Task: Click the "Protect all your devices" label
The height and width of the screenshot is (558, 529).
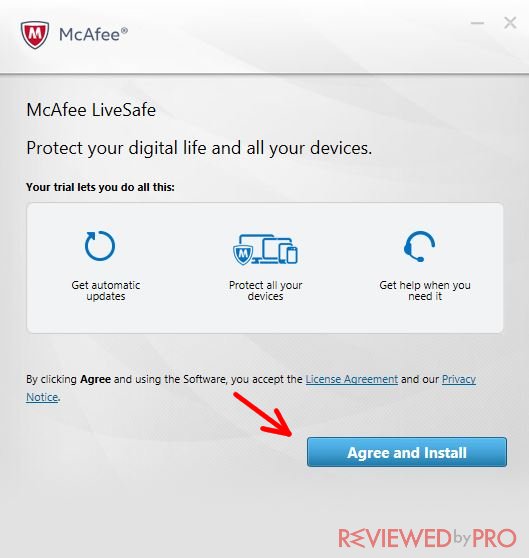Action: 265,290
